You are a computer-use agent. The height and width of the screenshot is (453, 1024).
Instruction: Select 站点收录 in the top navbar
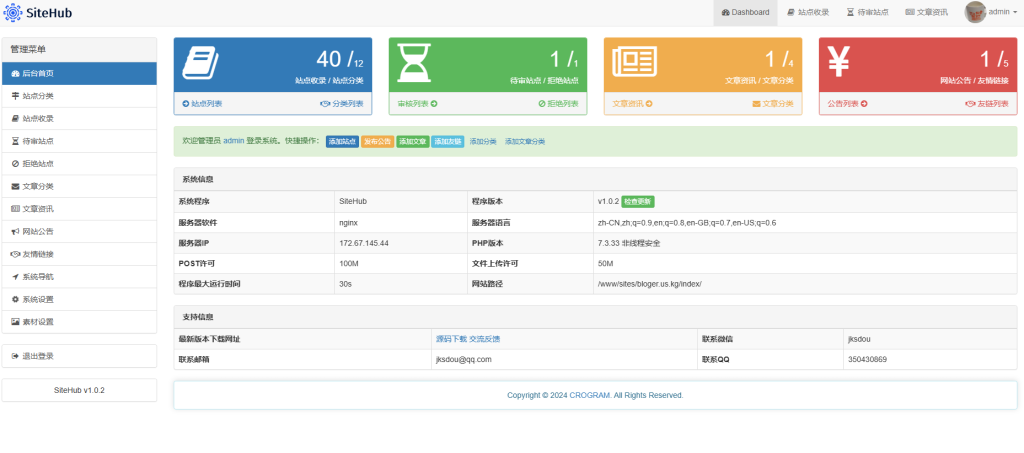tap(808, 12)
